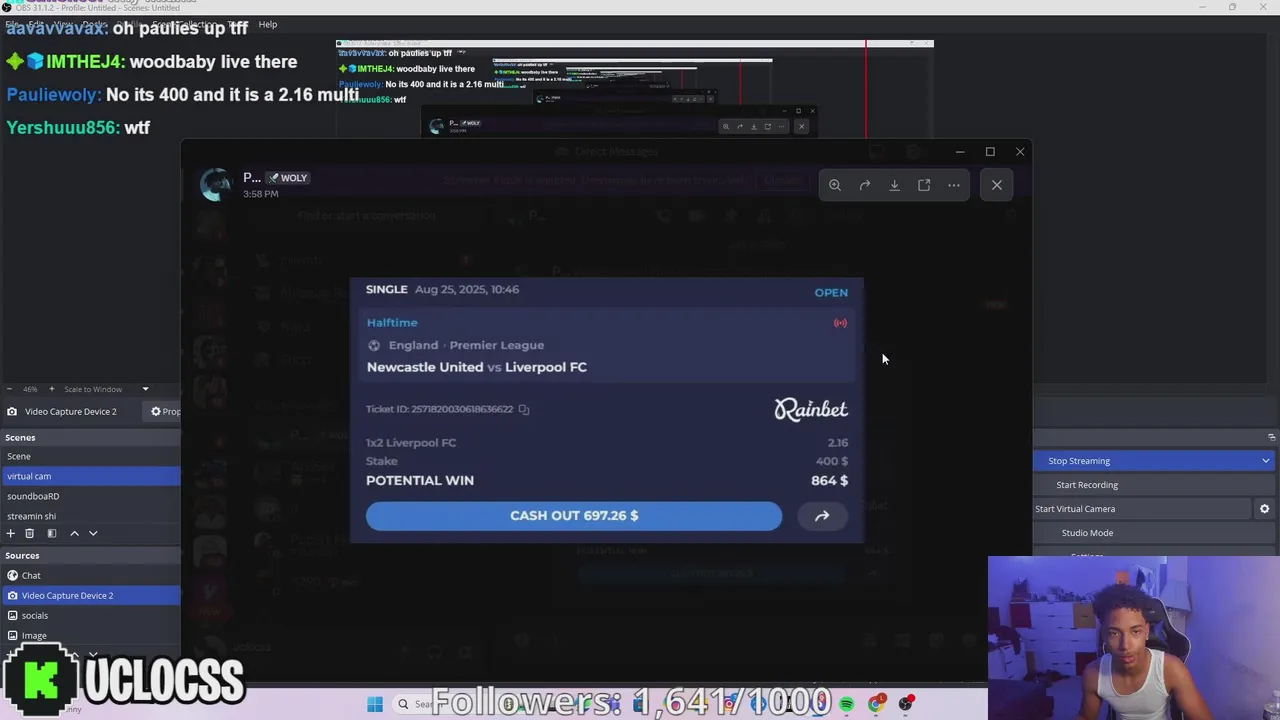
Task: Click the Newcastle United vs Liverpool FC title
Action: point(477,367)
